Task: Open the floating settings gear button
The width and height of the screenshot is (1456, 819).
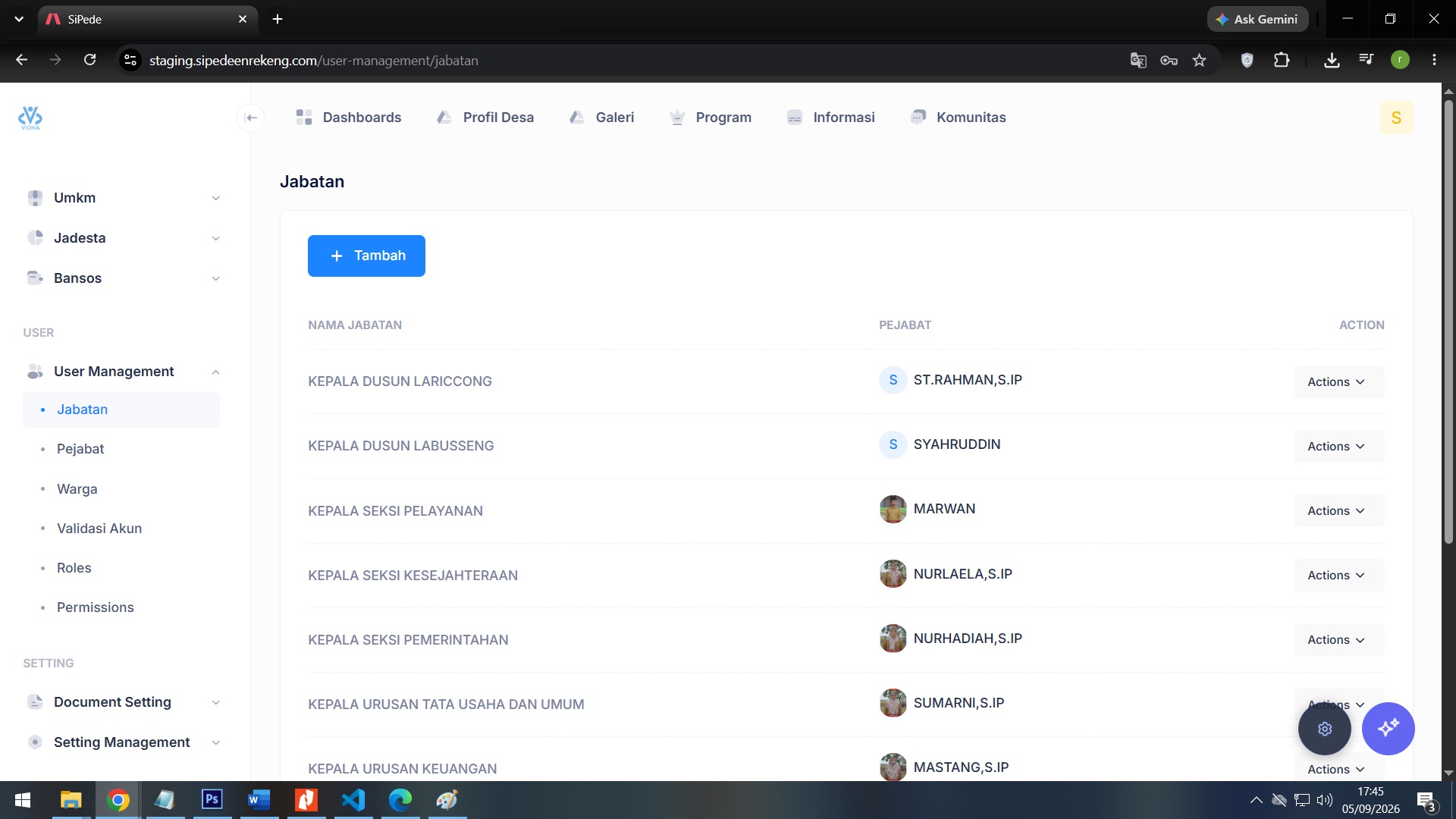Action: [1324, 729]
